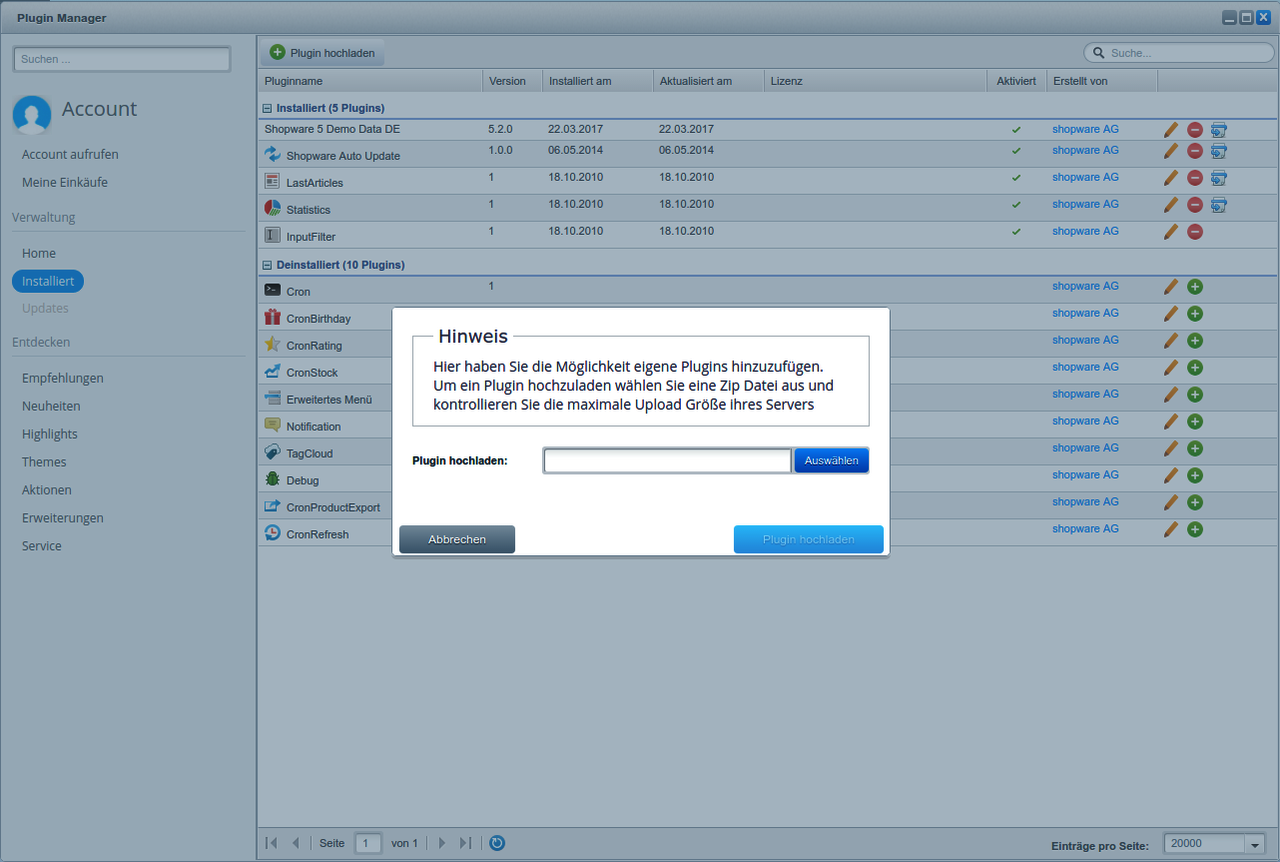Open Erweiterungen in sidebar
The image size is (1280, 862).
[63, 518]
